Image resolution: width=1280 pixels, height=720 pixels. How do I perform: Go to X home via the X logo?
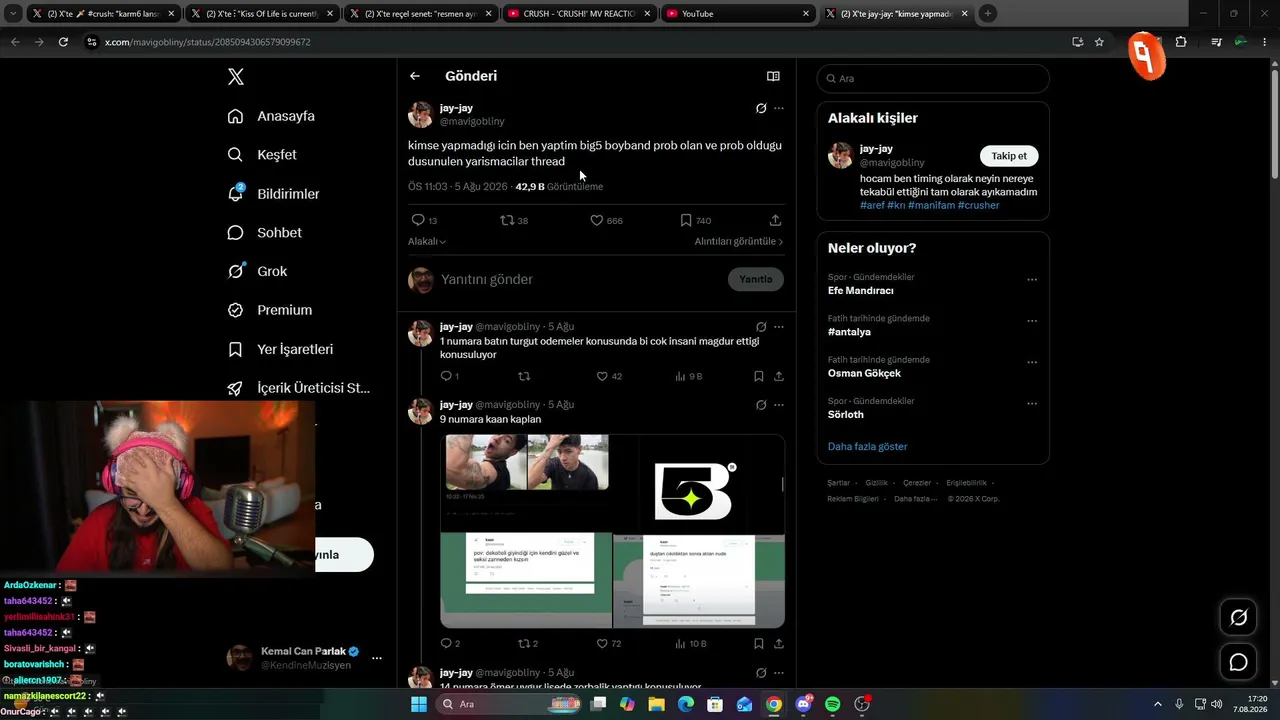(235, 77)
